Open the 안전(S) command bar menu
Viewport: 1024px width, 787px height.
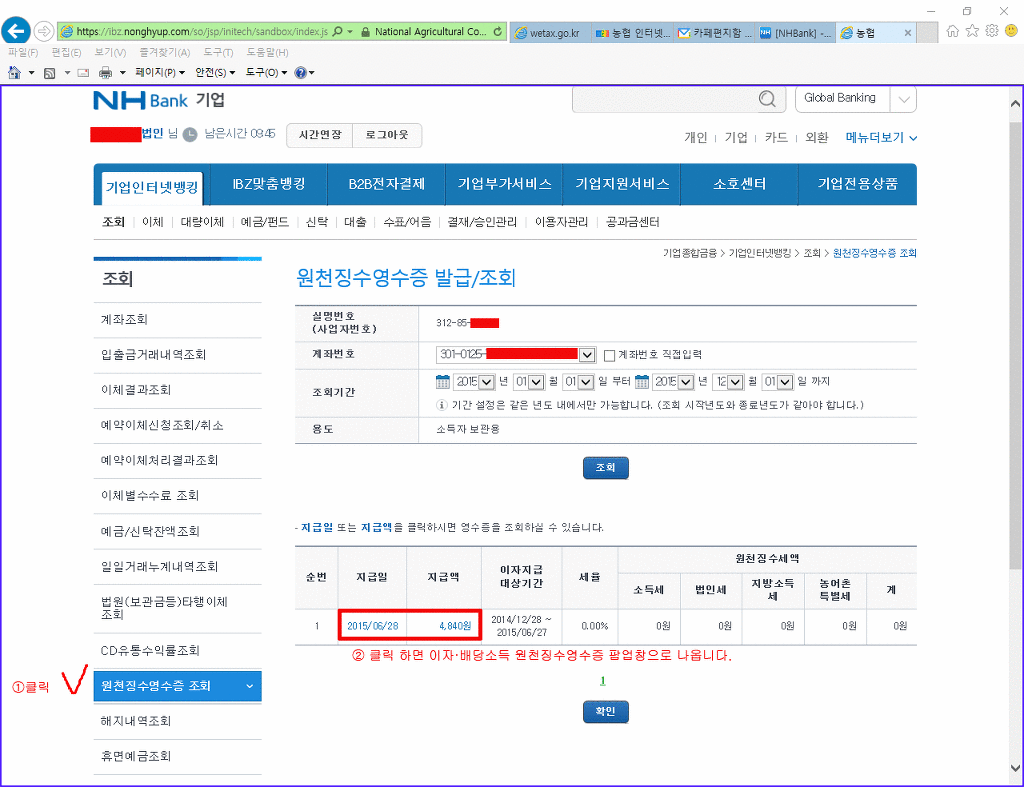pyautogui.click(x=215, y=72)
